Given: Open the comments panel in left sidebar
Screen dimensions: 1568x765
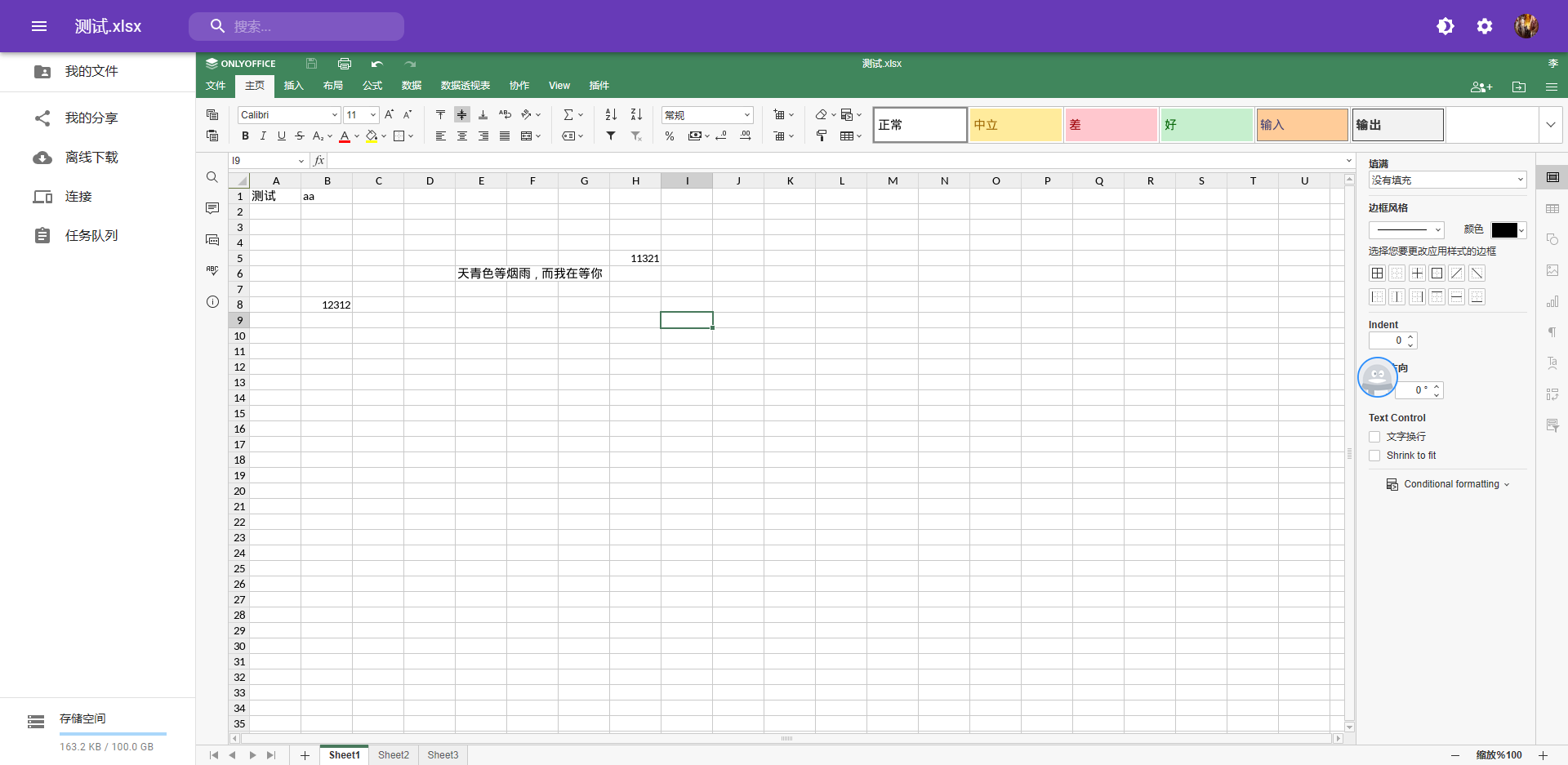Looking at the screenshot, I should [212, 208].
